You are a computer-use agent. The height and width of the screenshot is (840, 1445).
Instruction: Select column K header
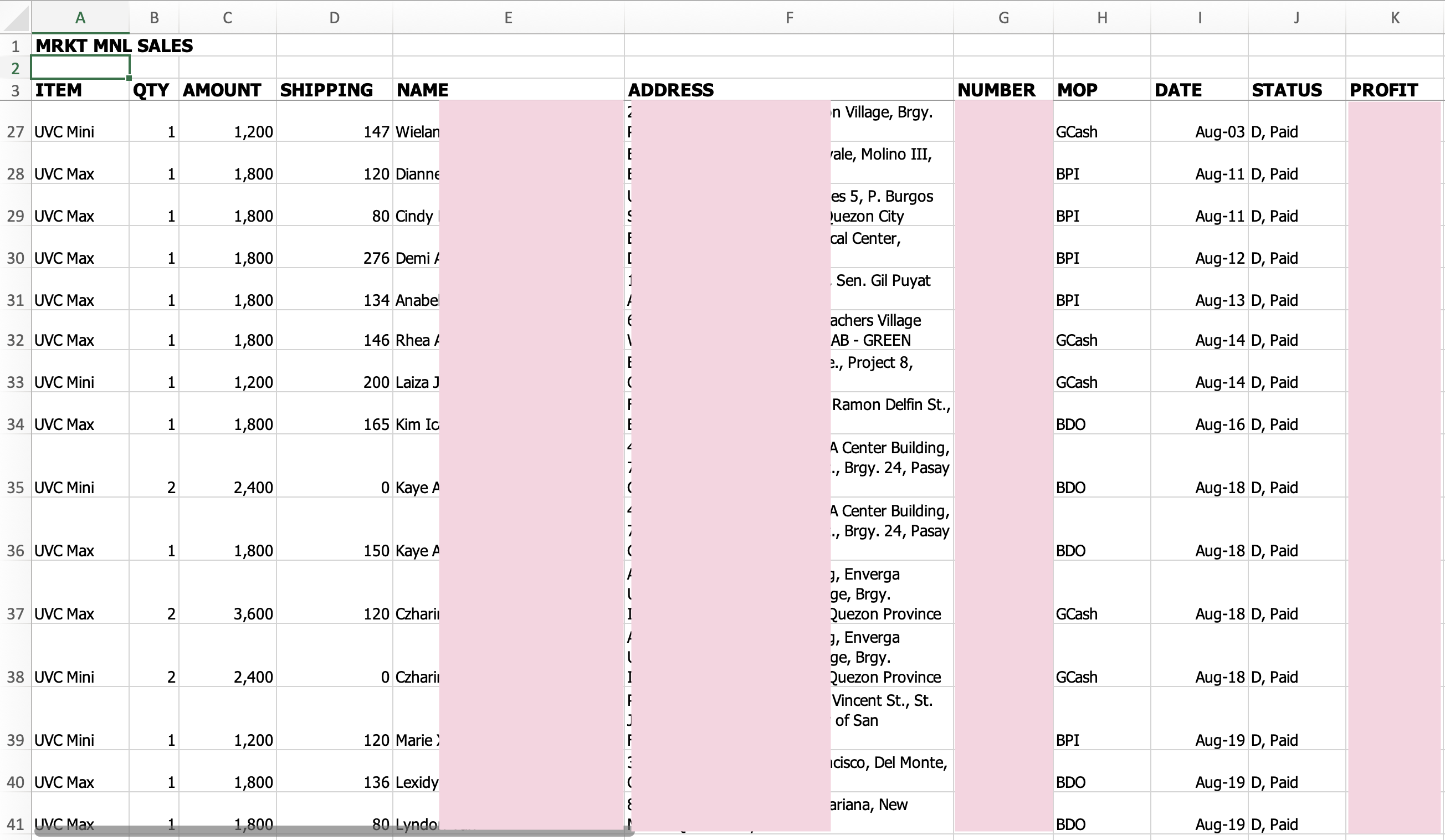(x=1395, y=18)
